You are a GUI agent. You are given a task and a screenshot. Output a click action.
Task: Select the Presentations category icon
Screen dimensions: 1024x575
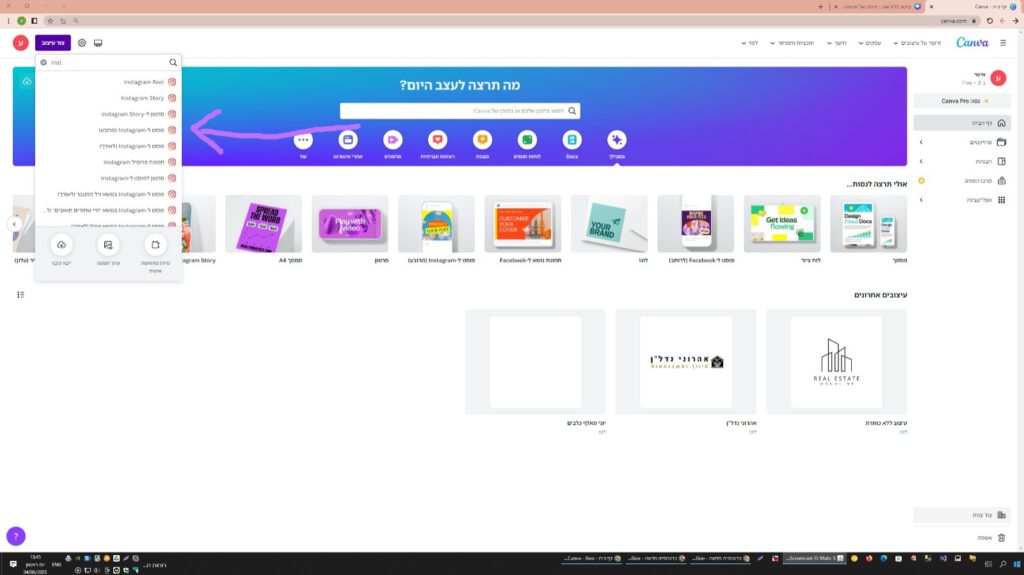[483, 140]
